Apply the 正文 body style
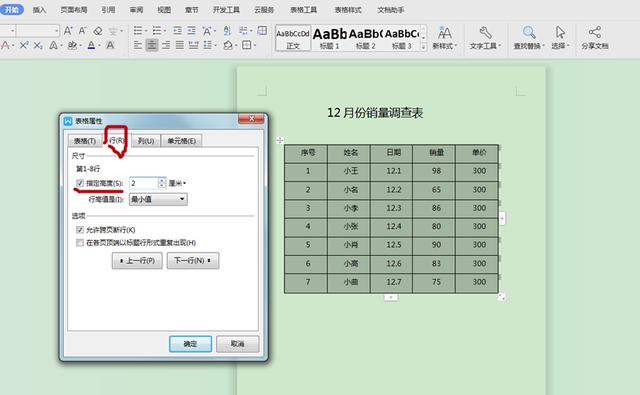Screen dimensions: 640x395 [293, 38]
